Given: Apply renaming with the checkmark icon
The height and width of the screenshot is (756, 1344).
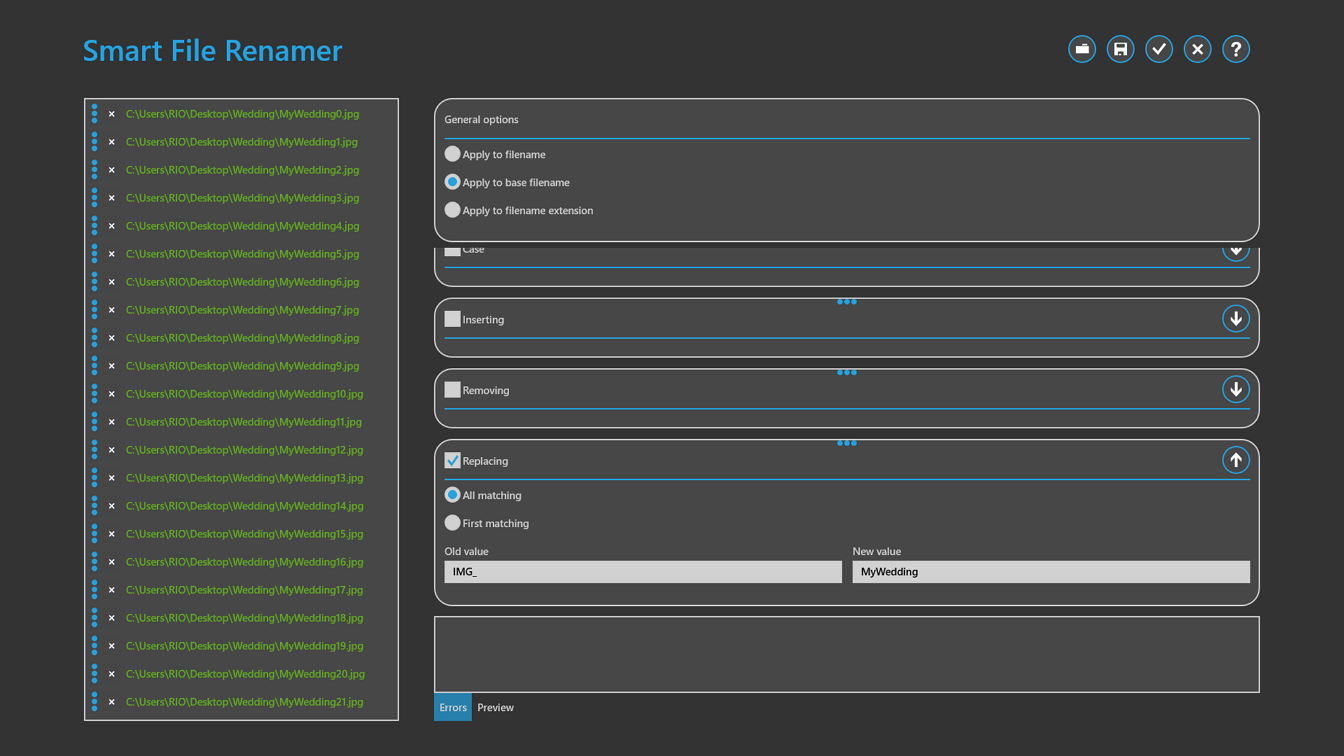Looking at the screenshot, I should pos(1159,49).
